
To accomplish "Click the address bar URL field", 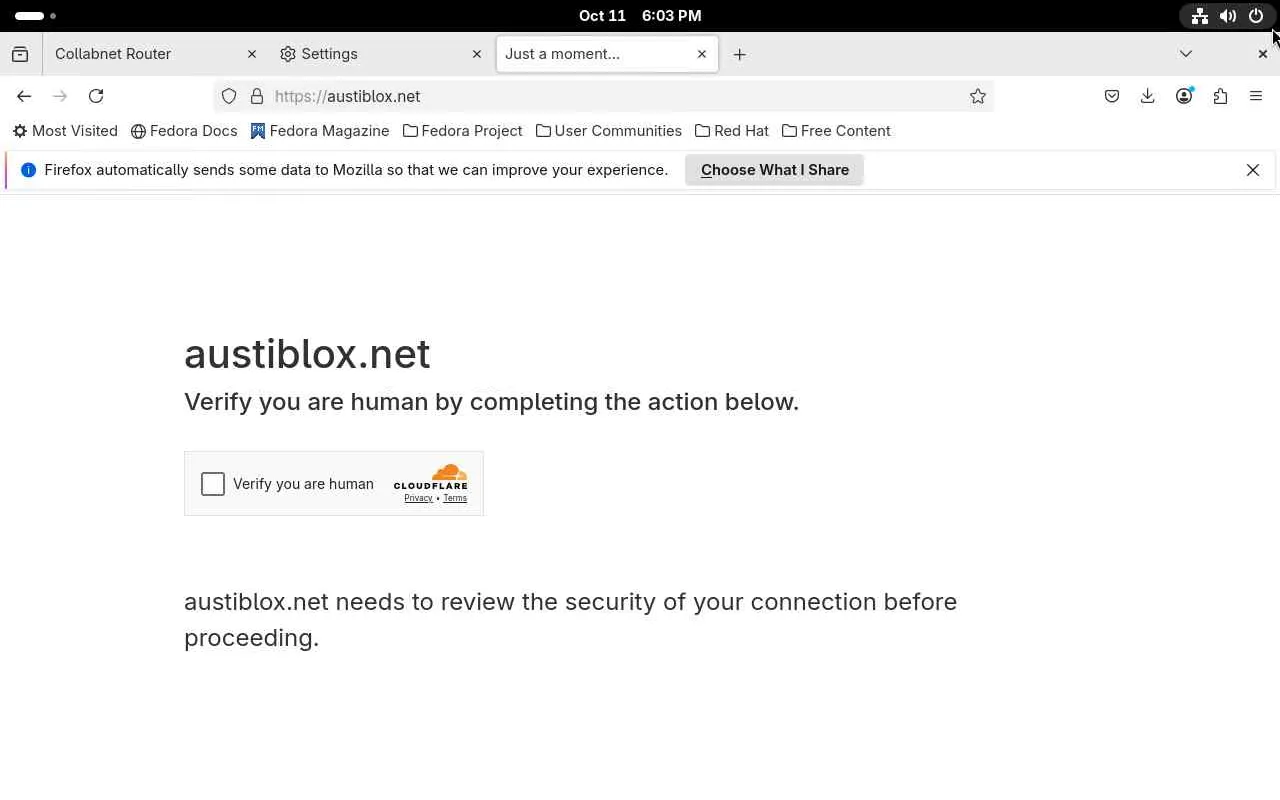I will pos(600,96).
